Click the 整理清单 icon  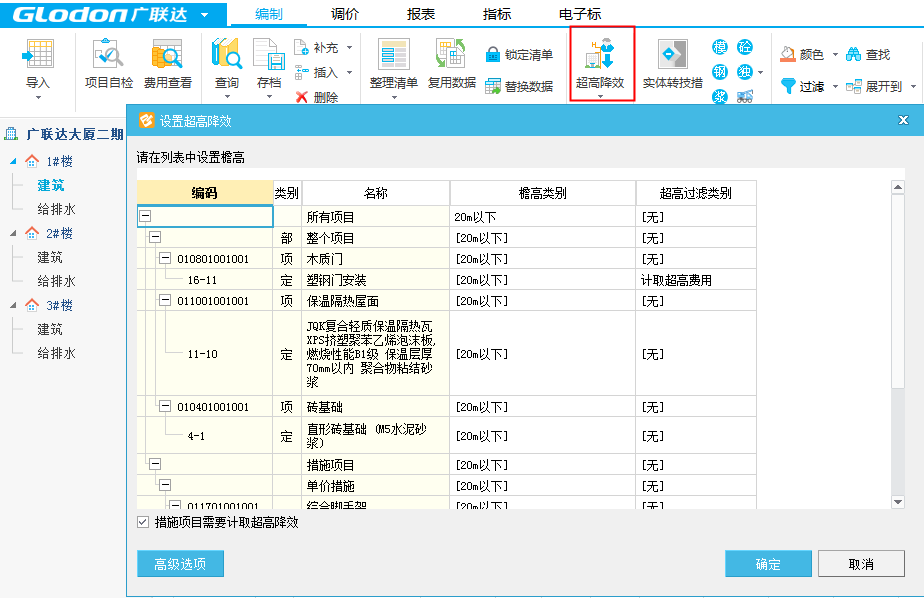click(393, 58)
